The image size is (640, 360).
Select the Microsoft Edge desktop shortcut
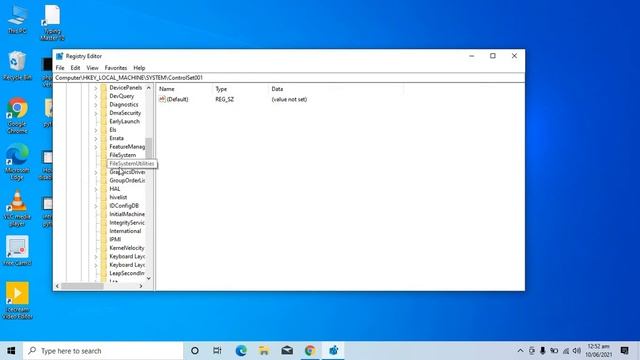[17, 162]
